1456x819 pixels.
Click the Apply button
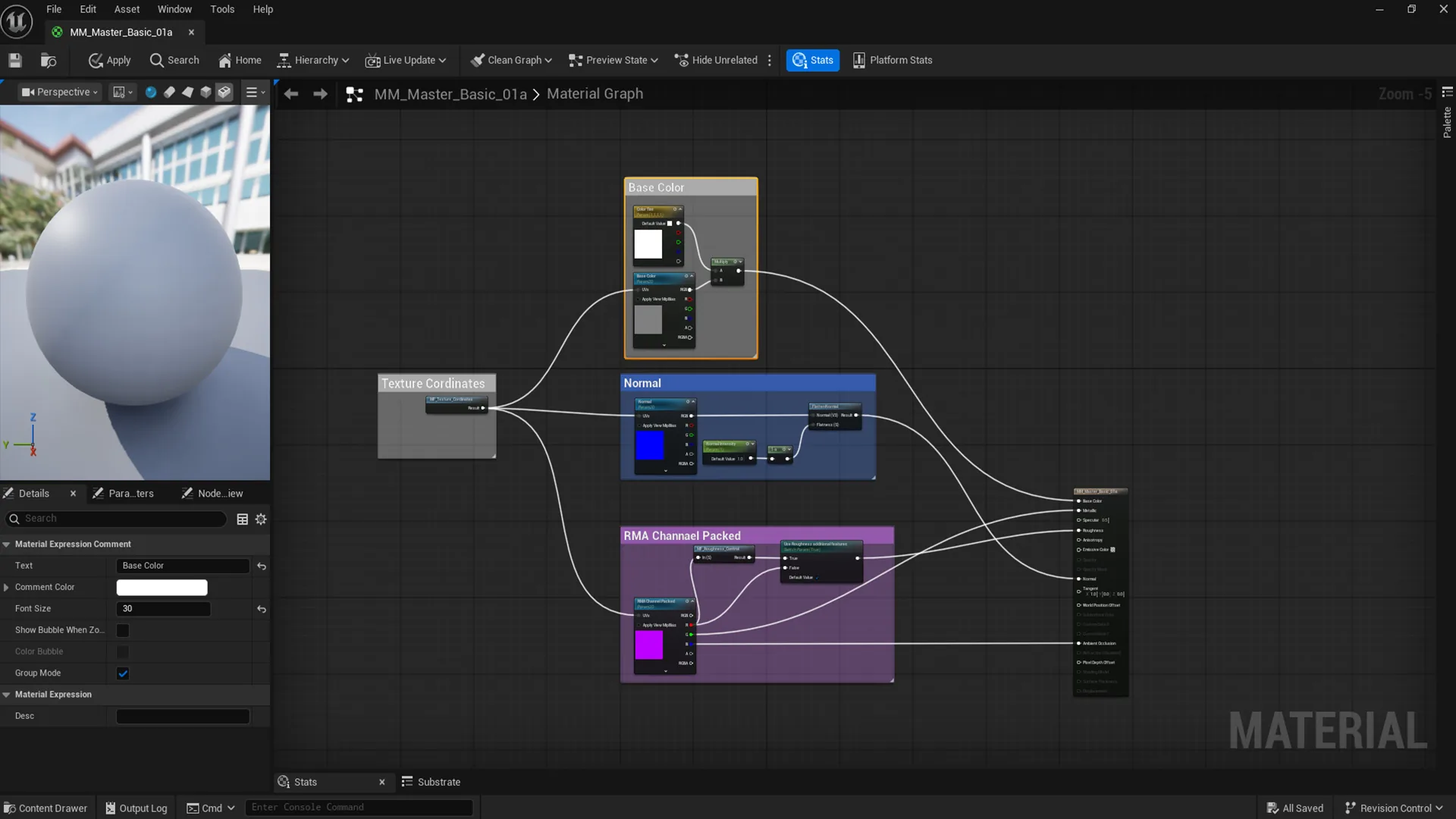tap(110, 60)
